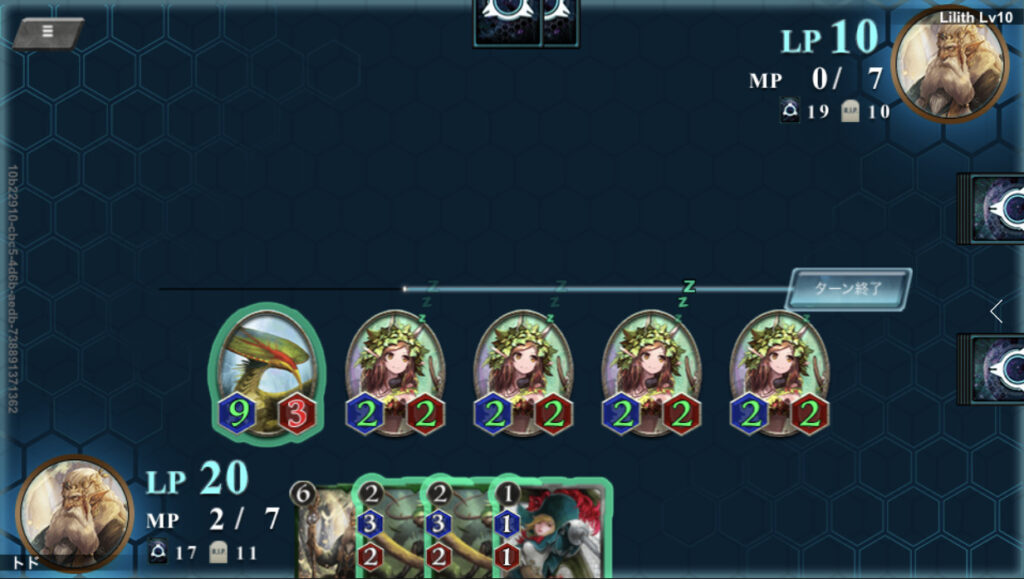1024x579 pixels.
Task: Tap the opponent's graveyard RIP icon
Action: (850, 111)
